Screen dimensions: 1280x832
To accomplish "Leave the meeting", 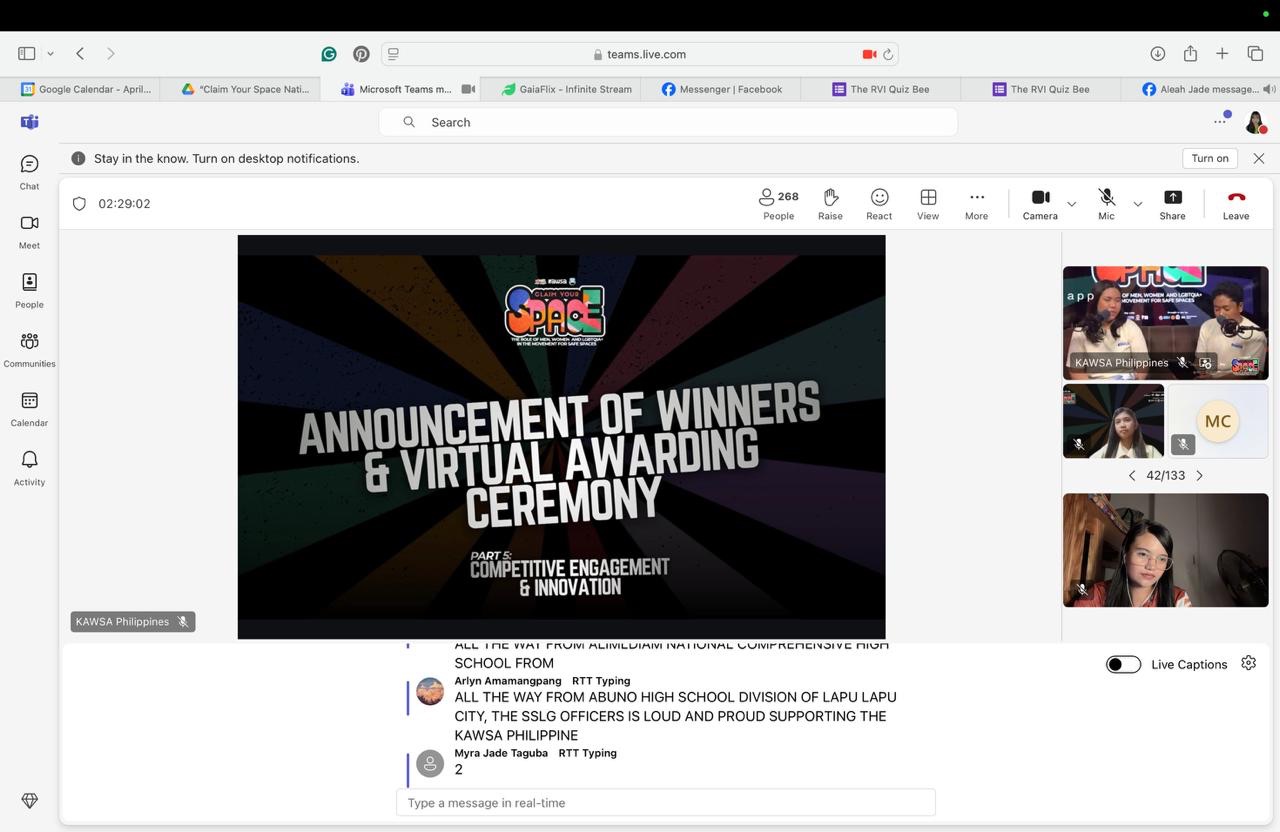I will pos(1236,204).
